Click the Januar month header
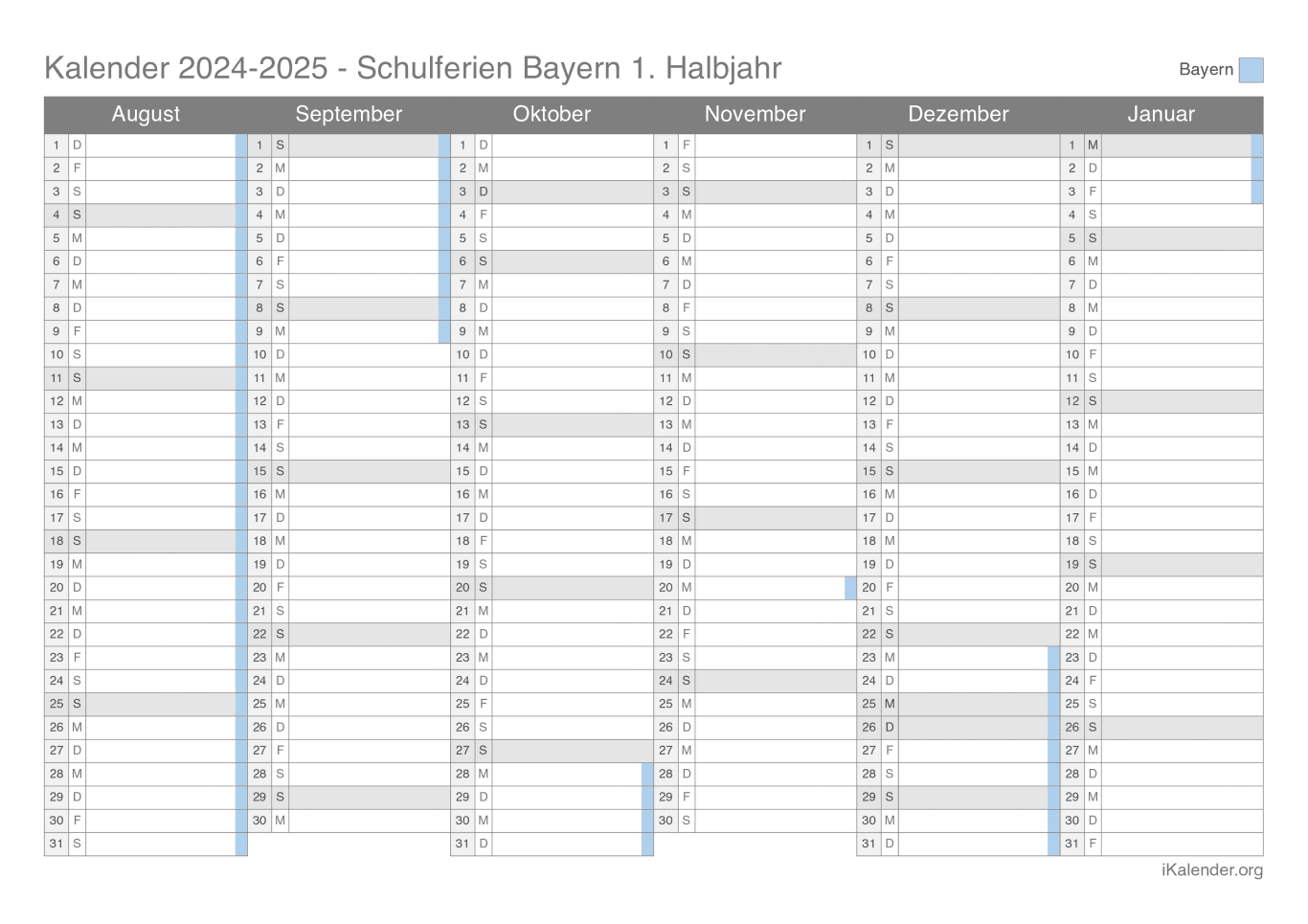Viewport: 1308px width, 924px height. [1161, 114]
